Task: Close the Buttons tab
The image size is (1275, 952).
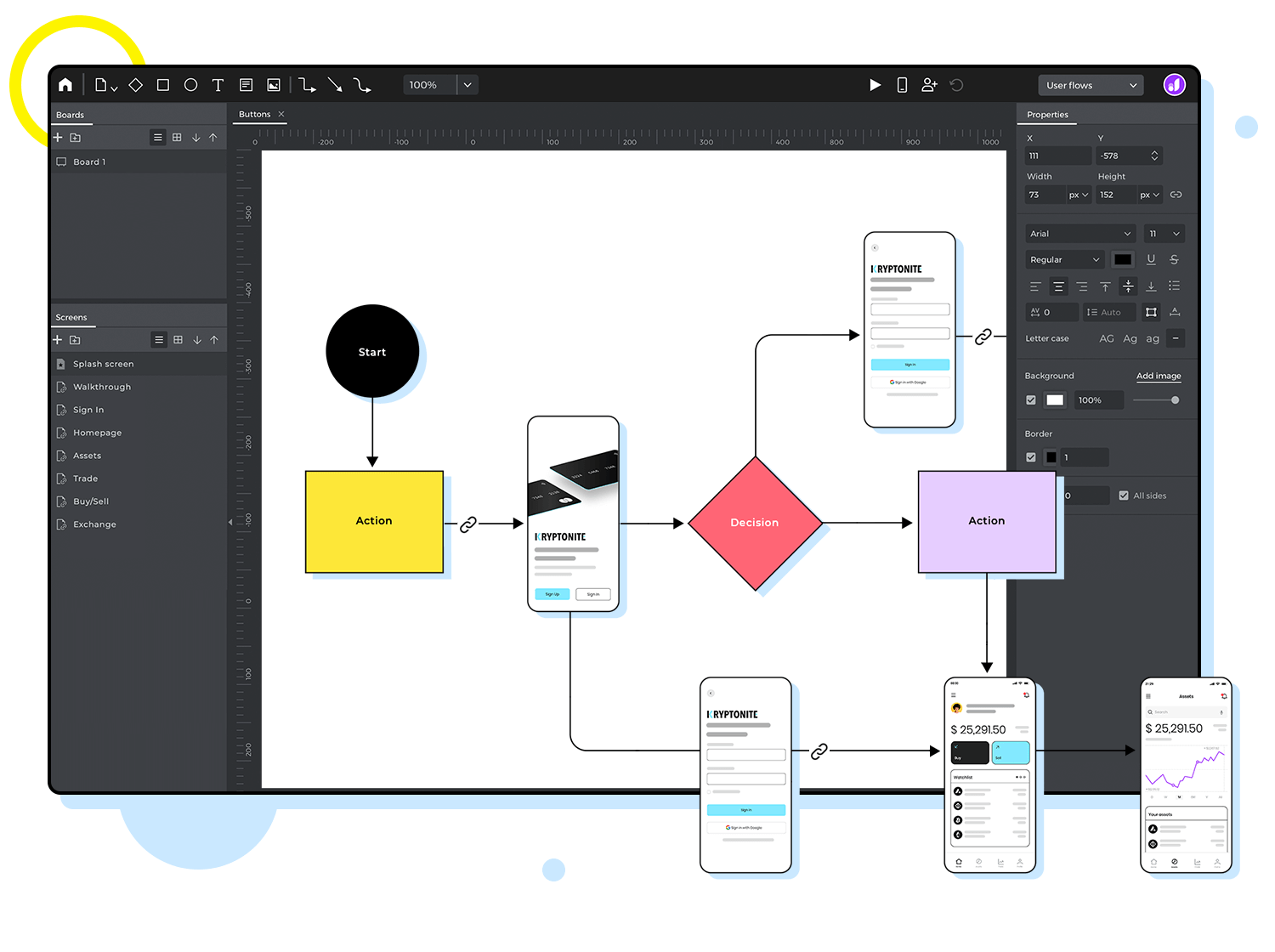Action: coord(281,114)
